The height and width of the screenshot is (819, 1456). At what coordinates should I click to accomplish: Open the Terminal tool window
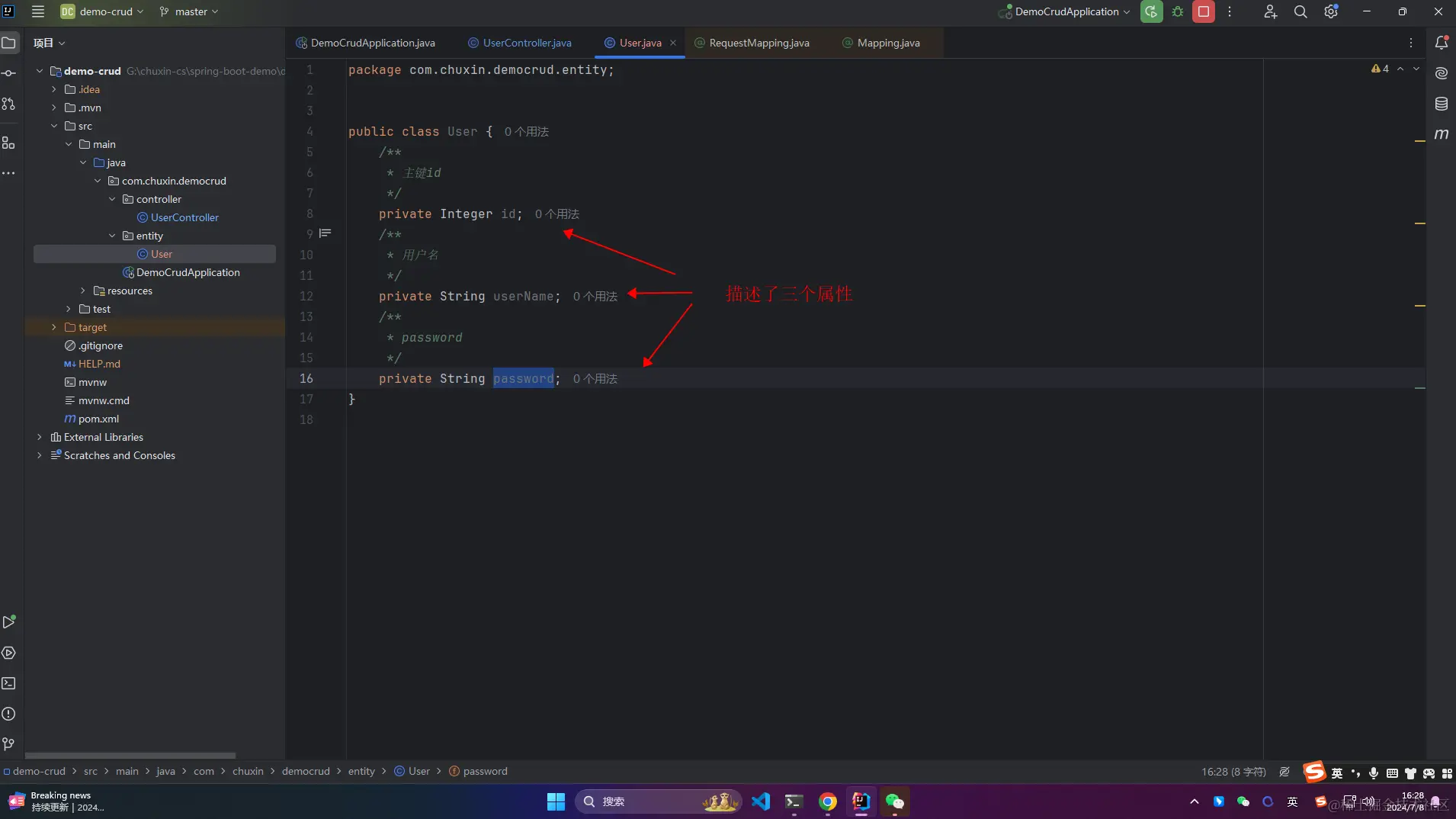pos(9,683)
